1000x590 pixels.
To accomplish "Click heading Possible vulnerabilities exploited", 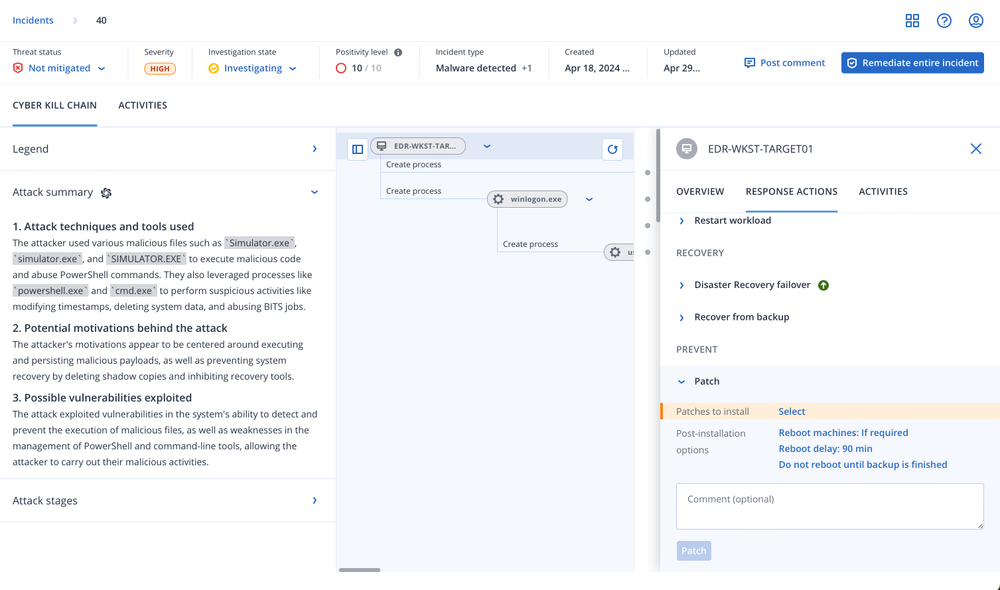I will click(x=102, y=397).
